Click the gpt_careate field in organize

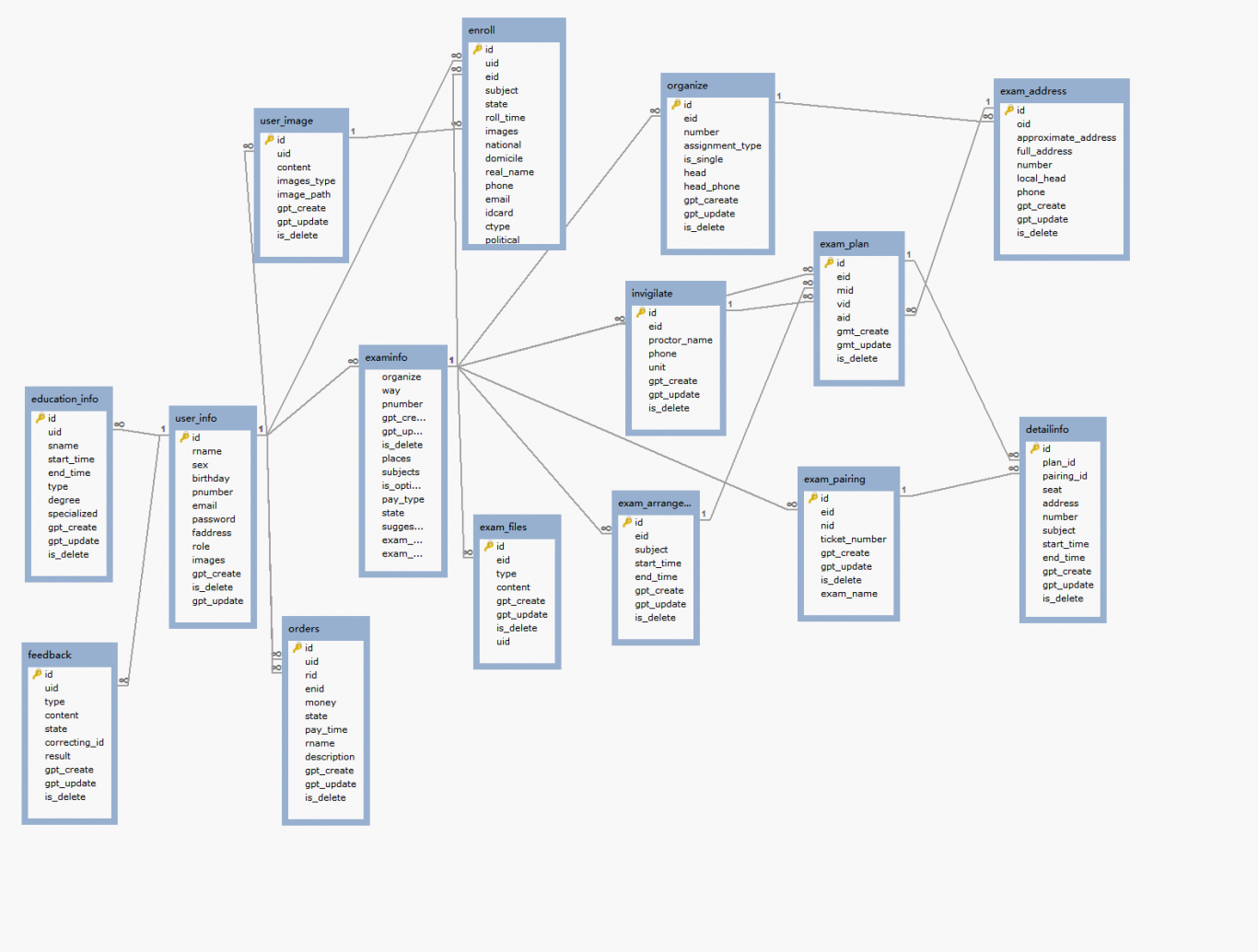[710, 200]
